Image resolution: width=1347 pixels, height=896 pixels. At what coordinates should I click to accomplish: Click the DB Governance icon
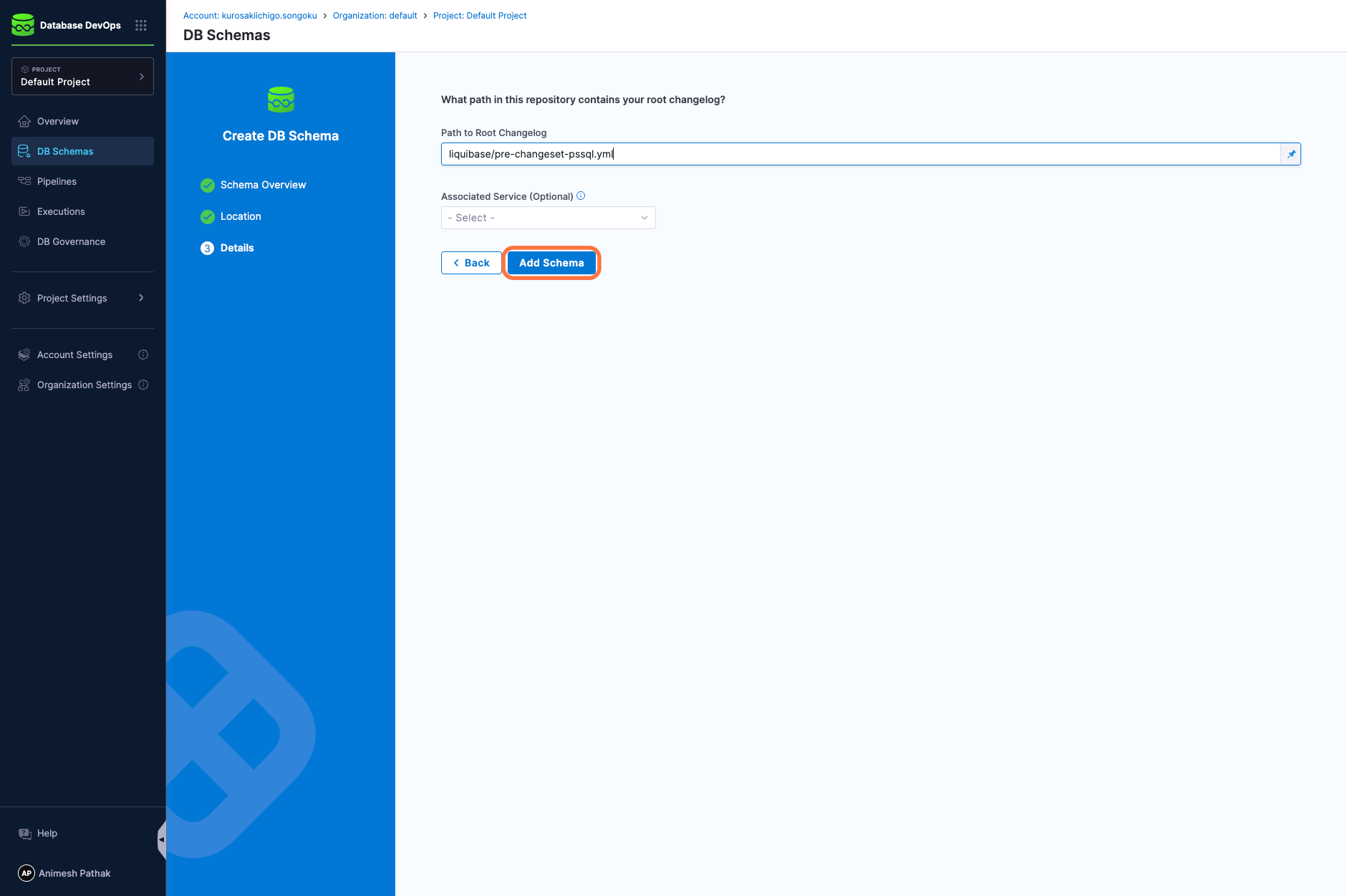(24, 241)
